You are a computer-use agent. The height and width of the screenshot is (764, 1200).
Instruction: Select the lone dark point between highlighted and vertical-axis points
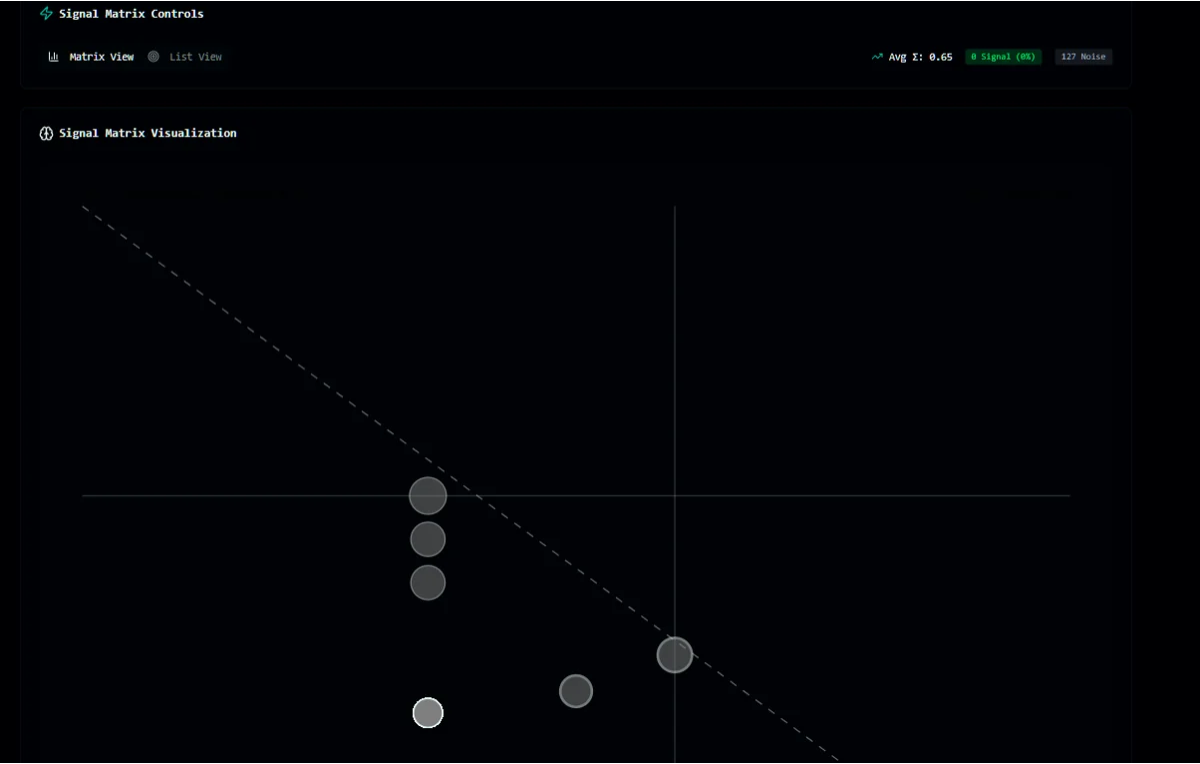[x=576, y=691]
